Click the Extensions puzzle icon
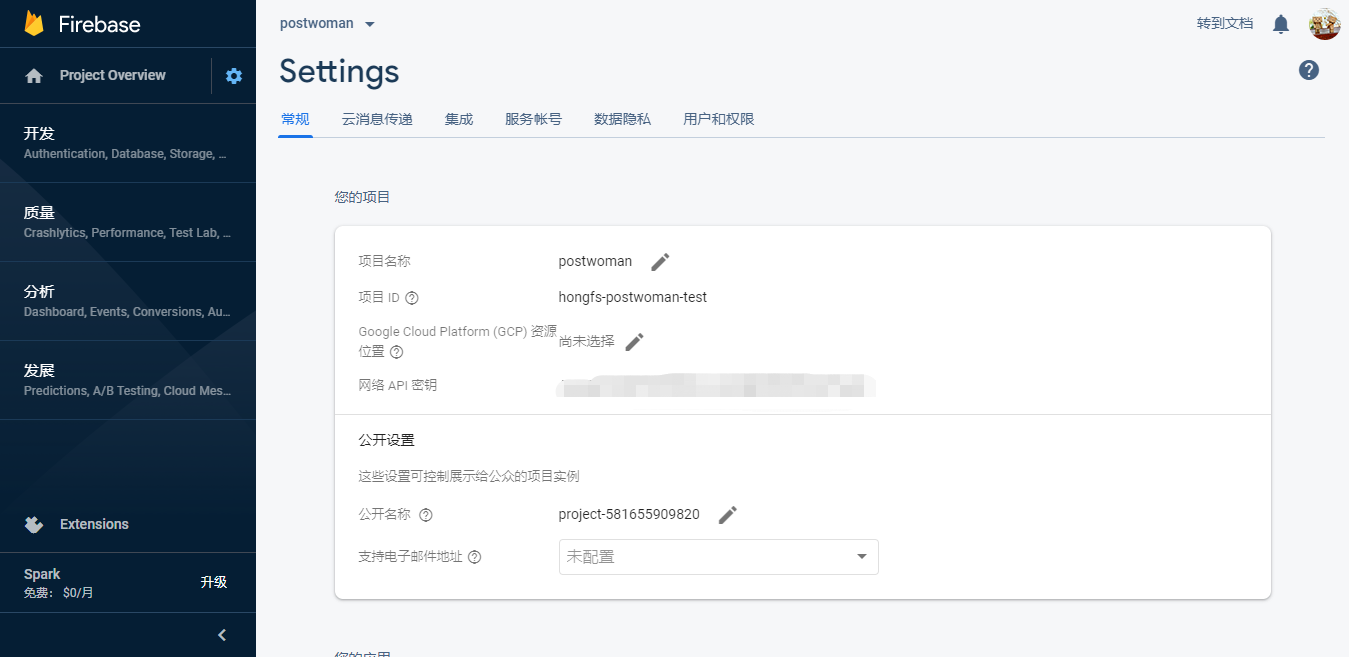The image size is (1349, 657). 34,524
